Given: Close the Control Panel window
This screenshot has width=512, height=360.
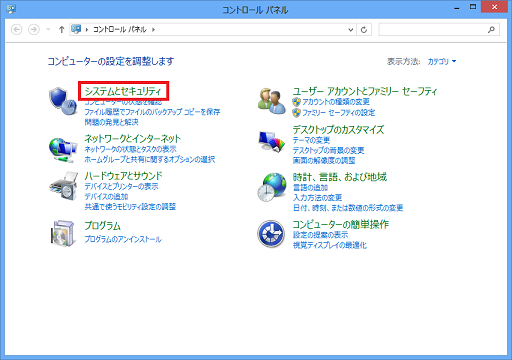Looking at the screenshot, I should 494,7.
